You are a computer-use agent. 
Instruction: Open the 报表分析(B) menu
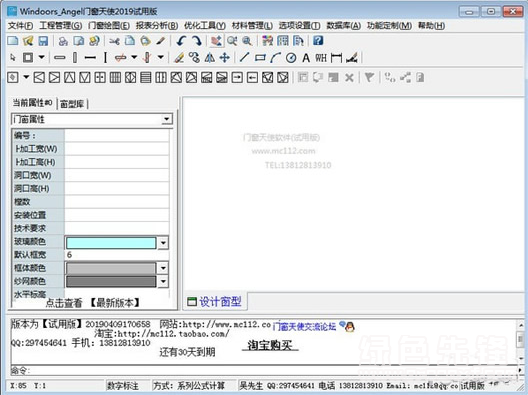(x=157, y=26)
